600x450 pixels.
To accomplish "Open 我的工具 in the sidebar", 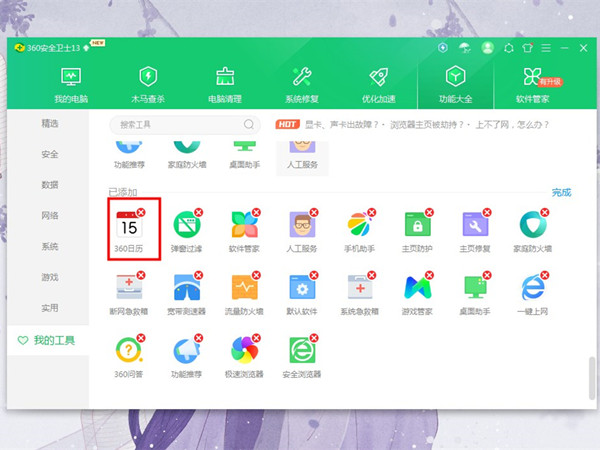I will click(48, 340).
